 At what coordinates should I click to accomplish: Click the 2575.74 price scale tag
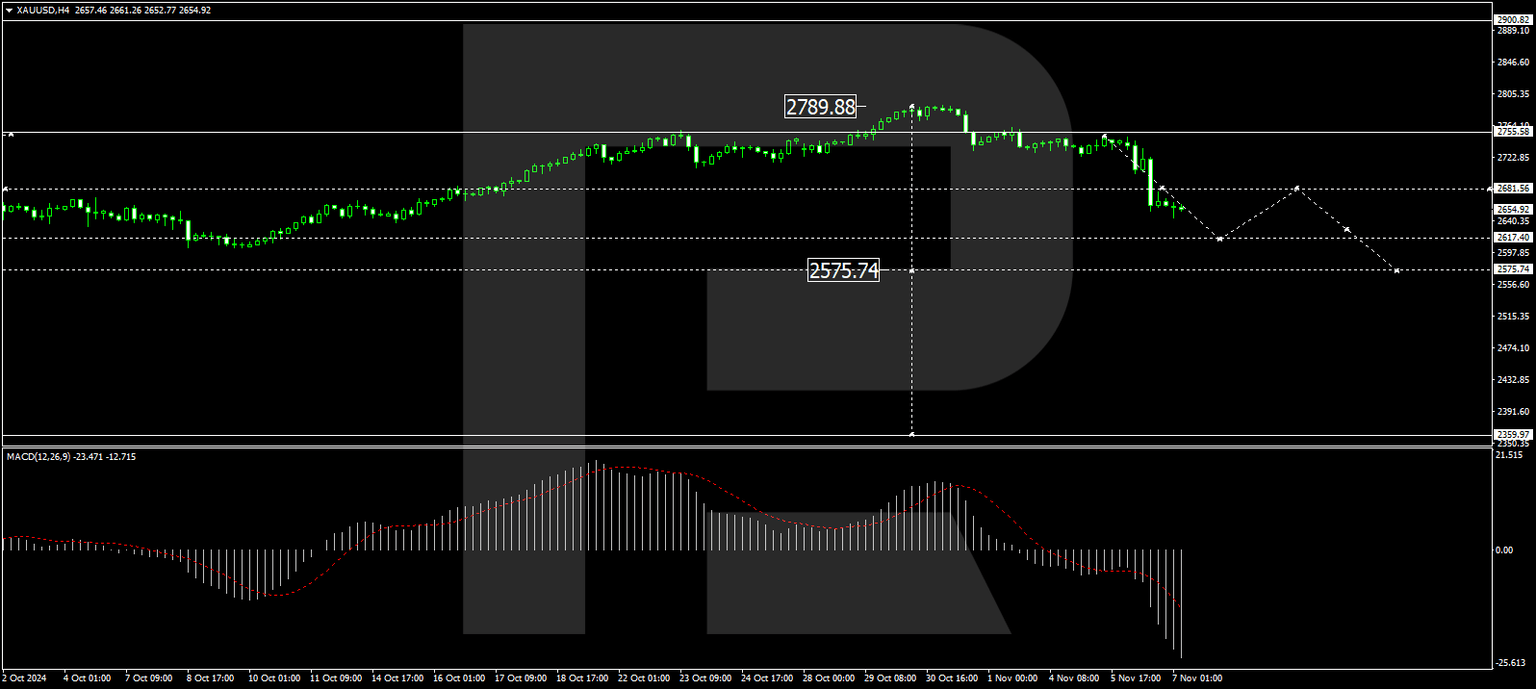[x=1513, y=269]
